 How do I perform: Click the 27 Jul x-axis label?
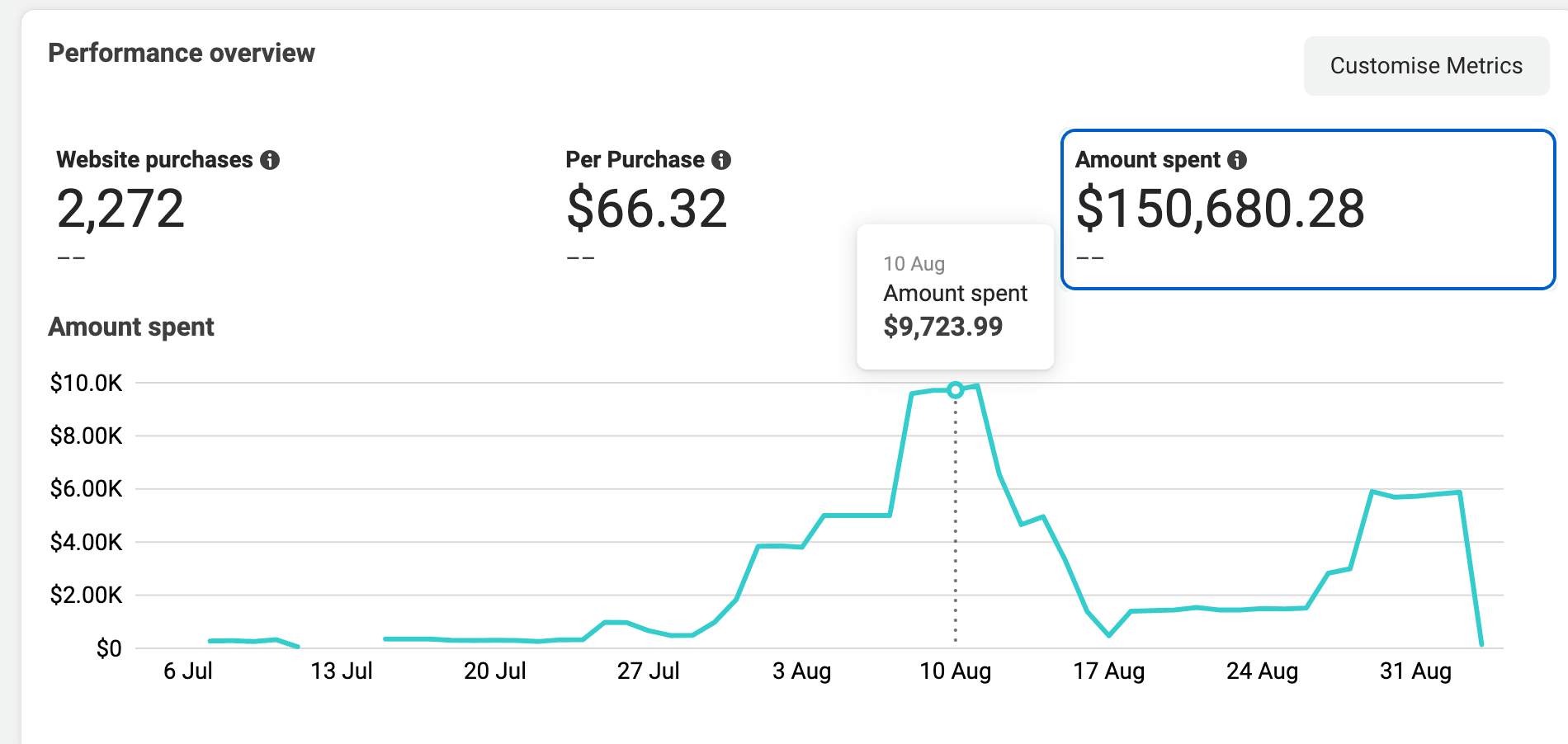[x=648, y=671]
